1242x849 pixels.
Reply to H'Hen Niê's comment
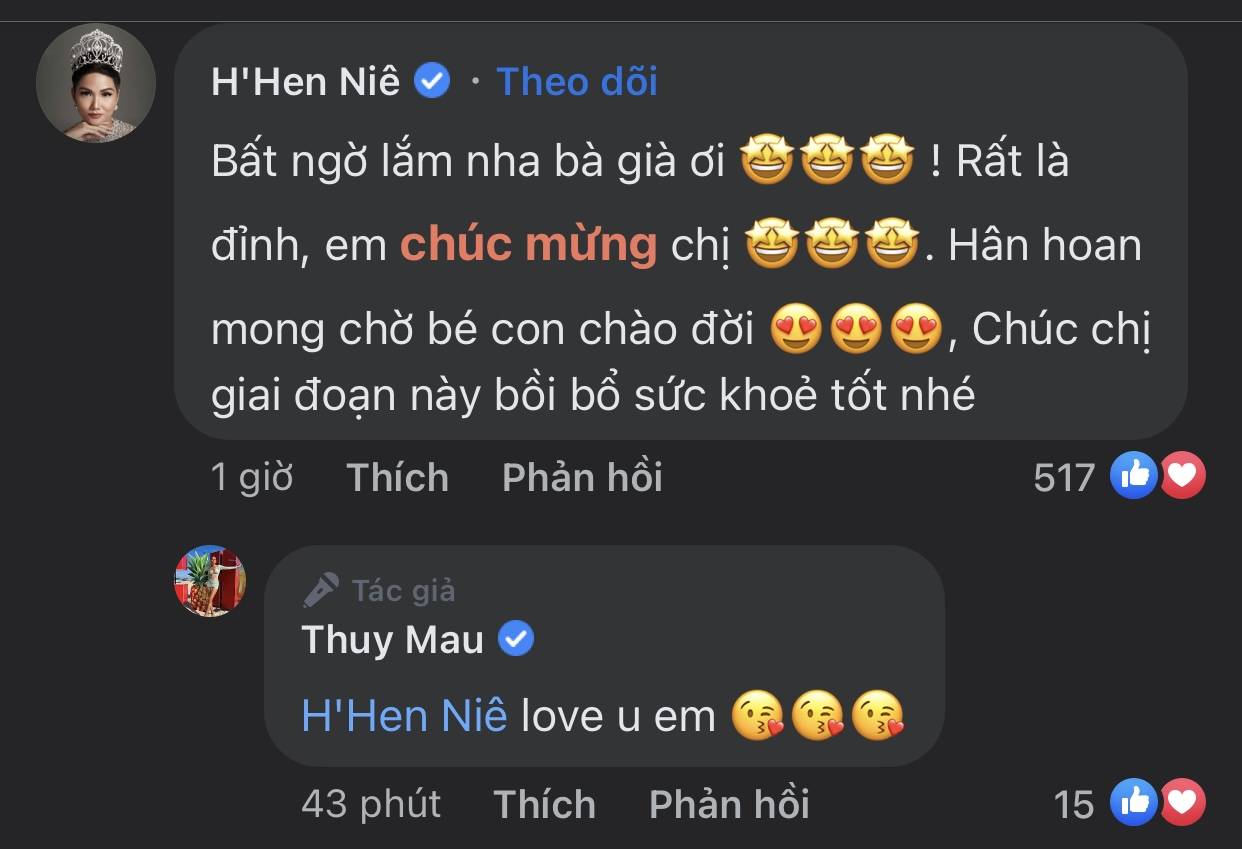582,478
